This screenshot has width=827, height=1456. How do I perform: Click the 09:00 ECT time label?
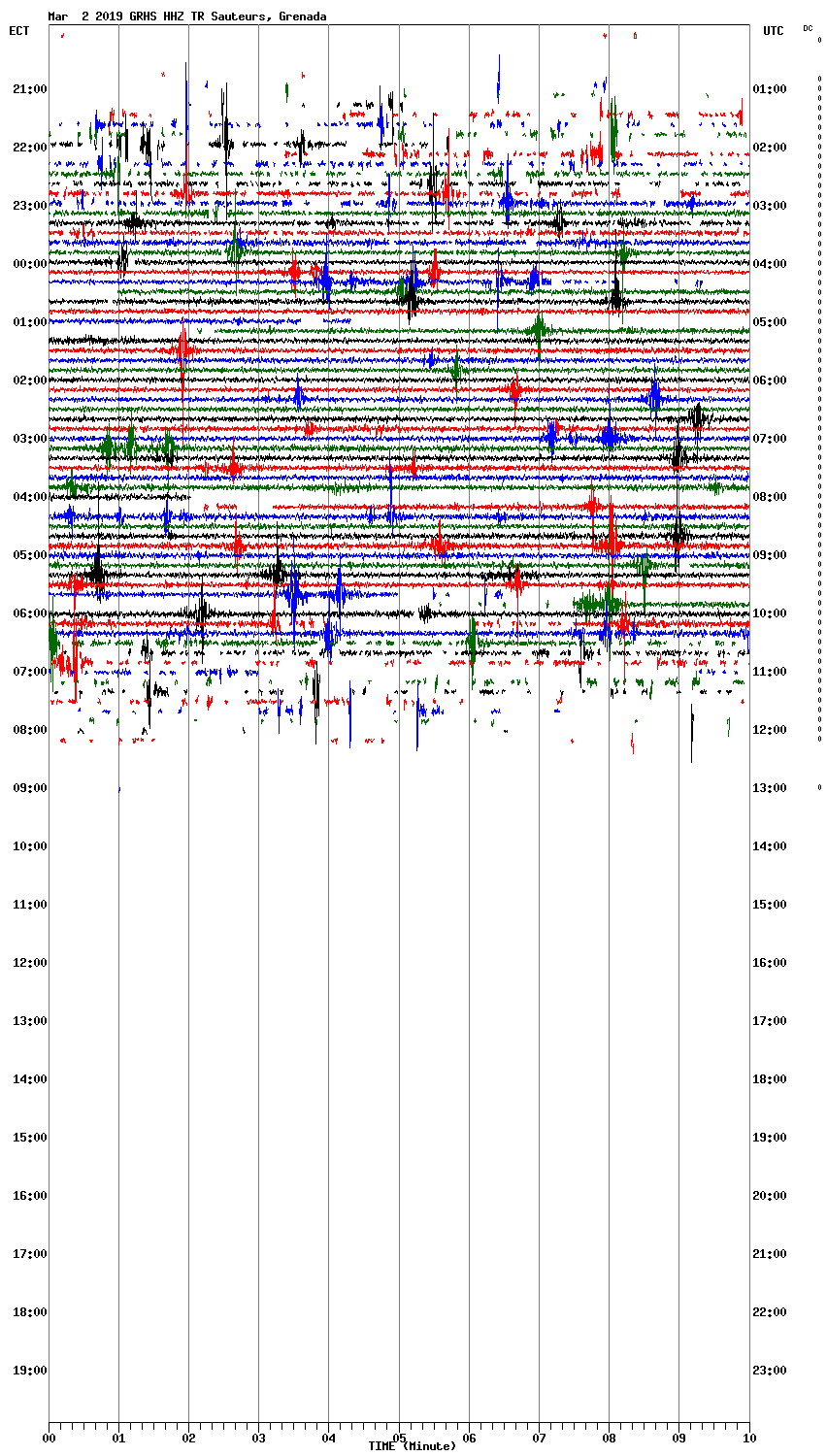coord(29,788)
